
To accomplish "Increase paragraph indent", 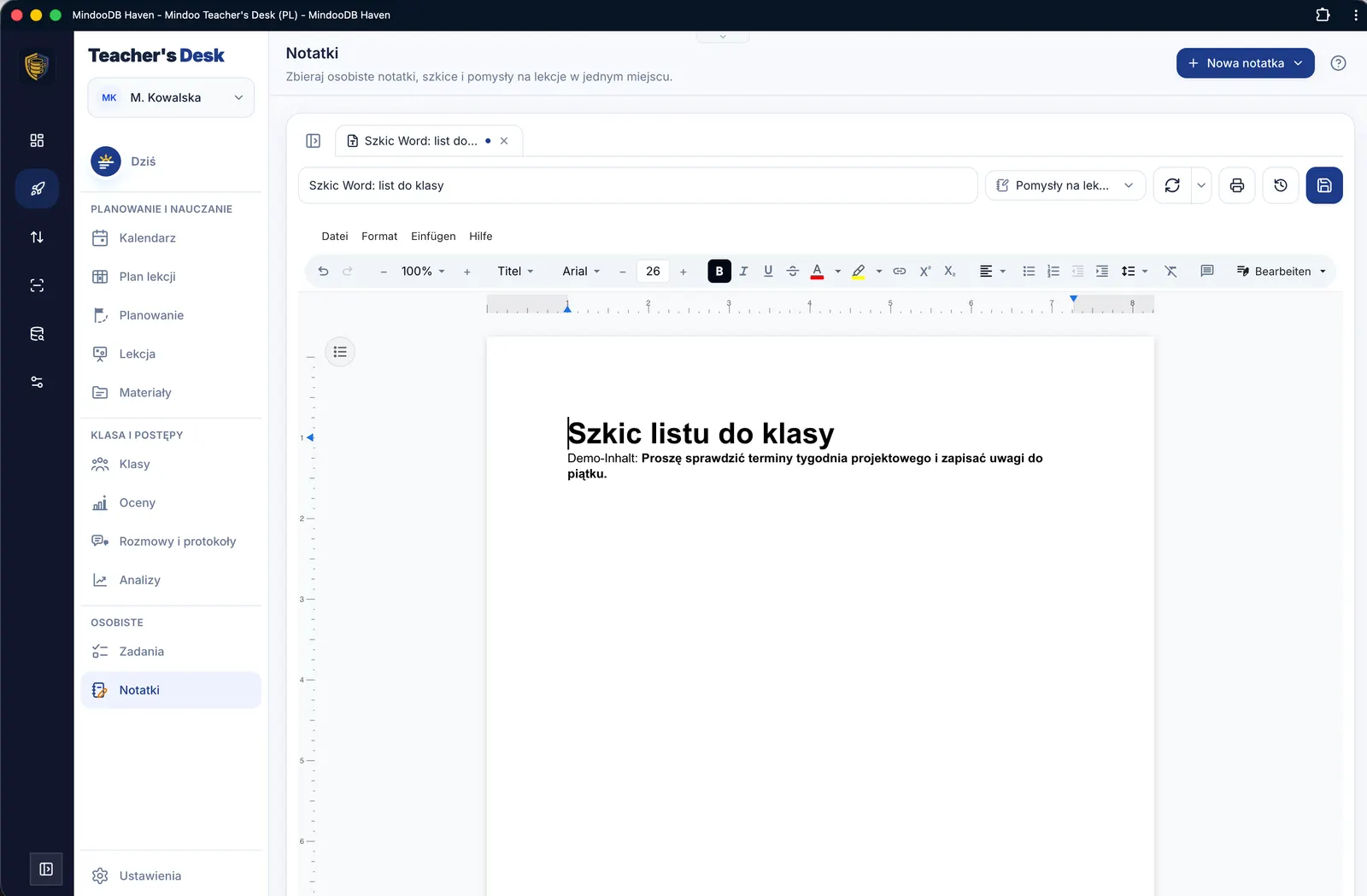I will coord(1102,272).
